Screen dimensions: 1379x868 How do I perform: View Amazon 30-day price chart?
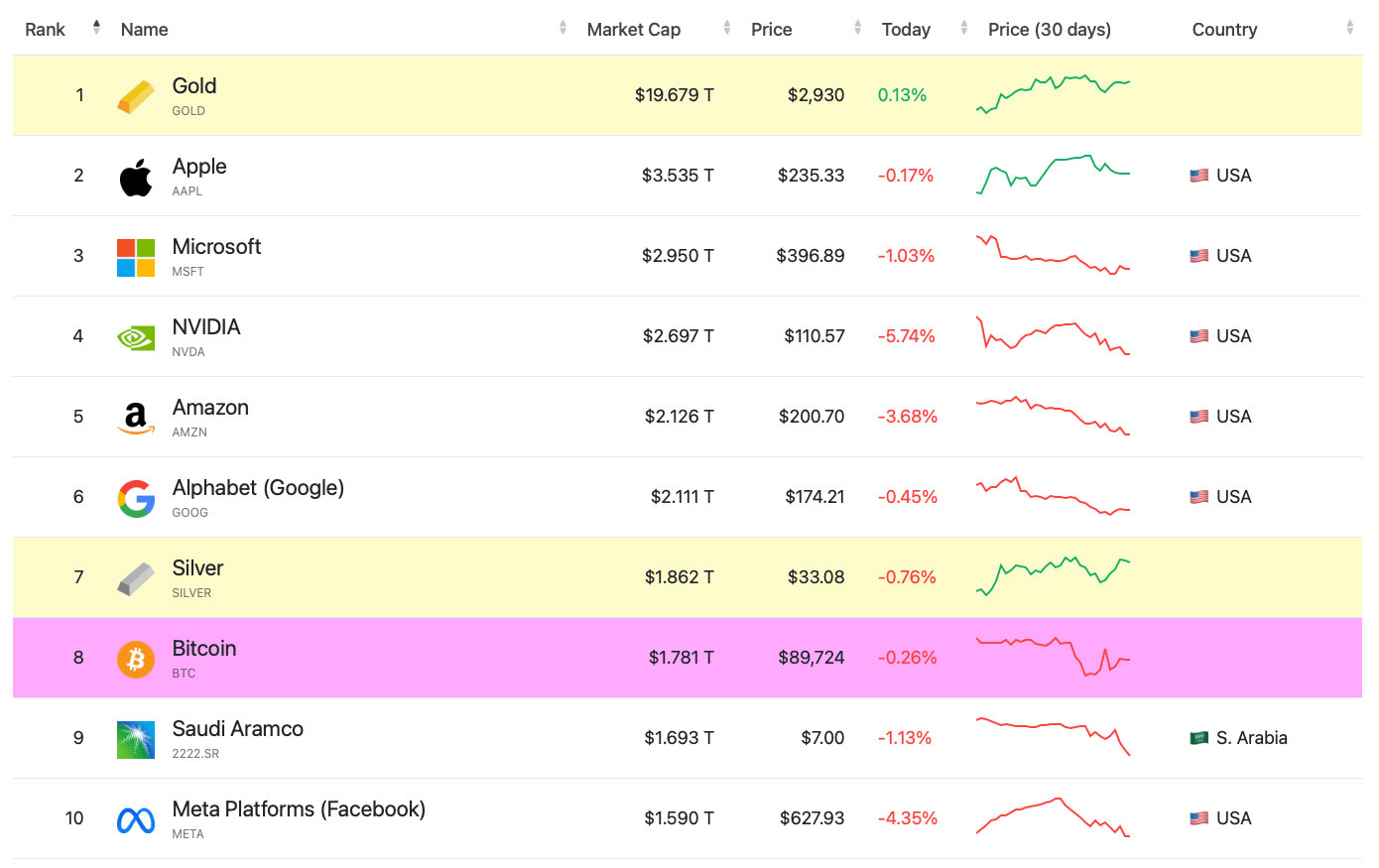[x=1054, y=416]
